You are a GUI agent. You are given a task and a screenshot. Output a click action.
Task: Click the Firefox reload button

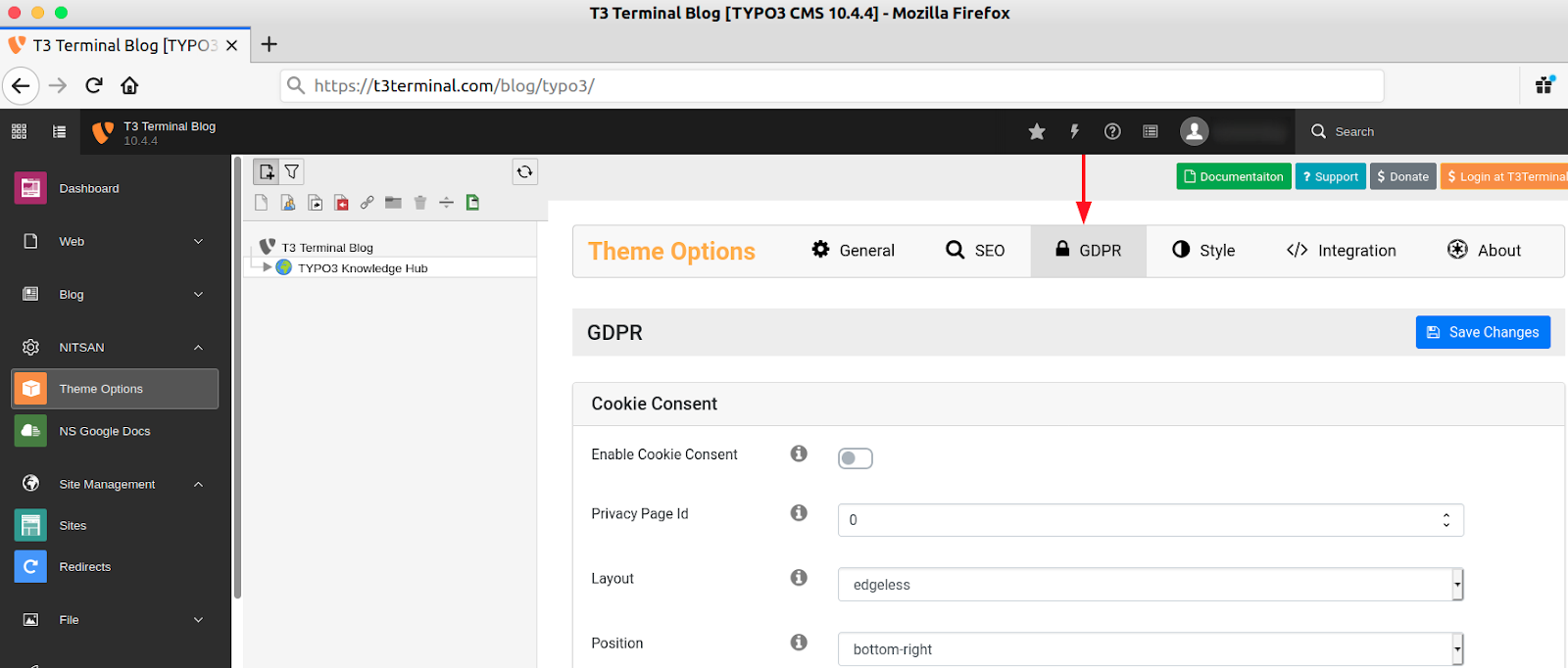click(94, 85)
